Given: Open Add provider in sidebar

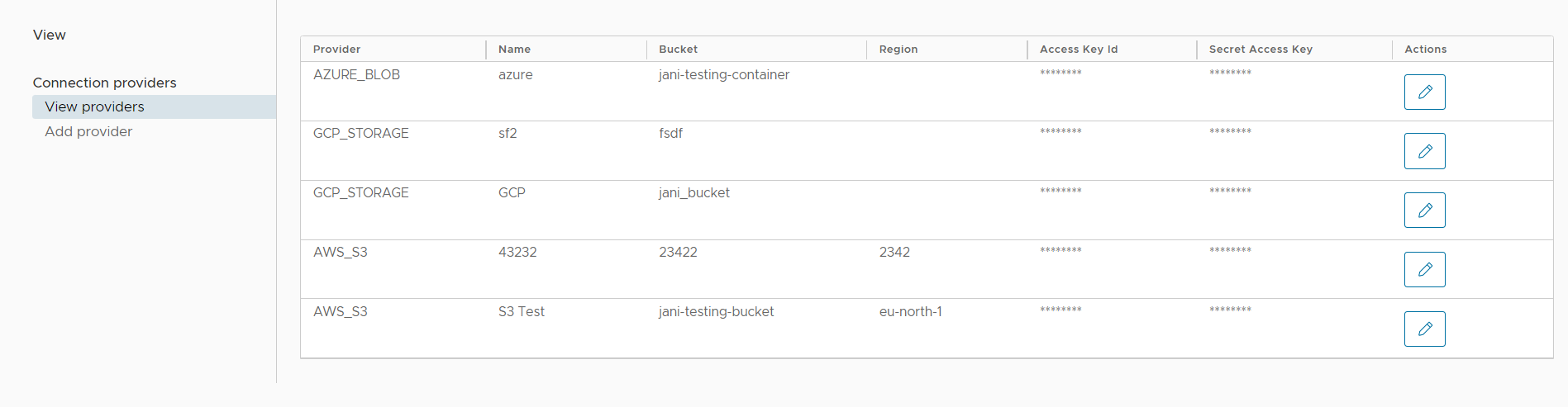Looking at the screenshot, I should click(x=88, y=131).
